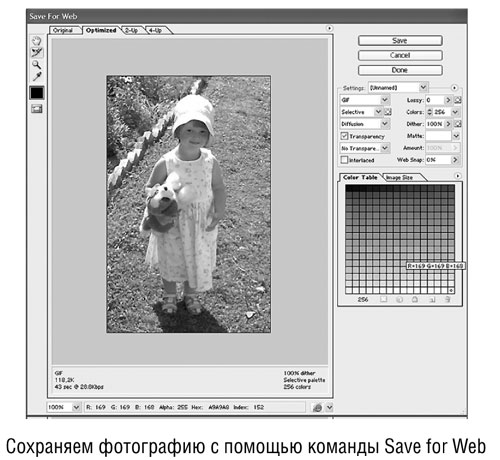Open the Color Table palette menu arrow
This screenshot has height=460, width=500.
[x=458, y=176]
